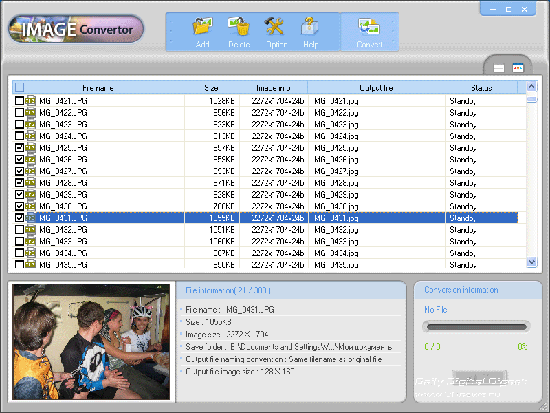Viewport: 550px width, 413px height.
Task: Click the file icon of MG_0428 row
Action: (x=31, y=183)
